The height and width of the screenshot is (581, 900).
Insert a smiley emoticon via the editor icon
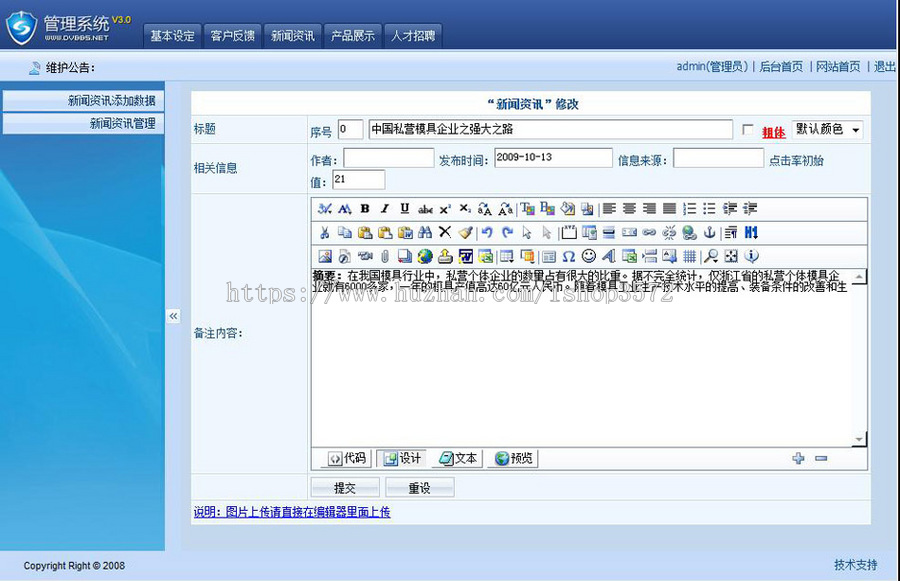[x=589, y=254]
